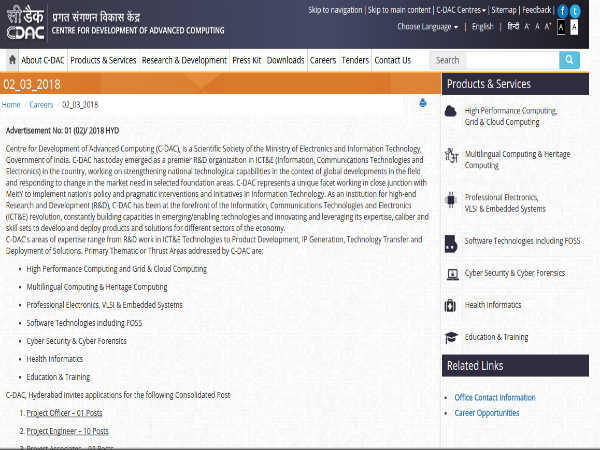Open Press Kit menu item
The image size is (600, 450).
pos(246,60)
